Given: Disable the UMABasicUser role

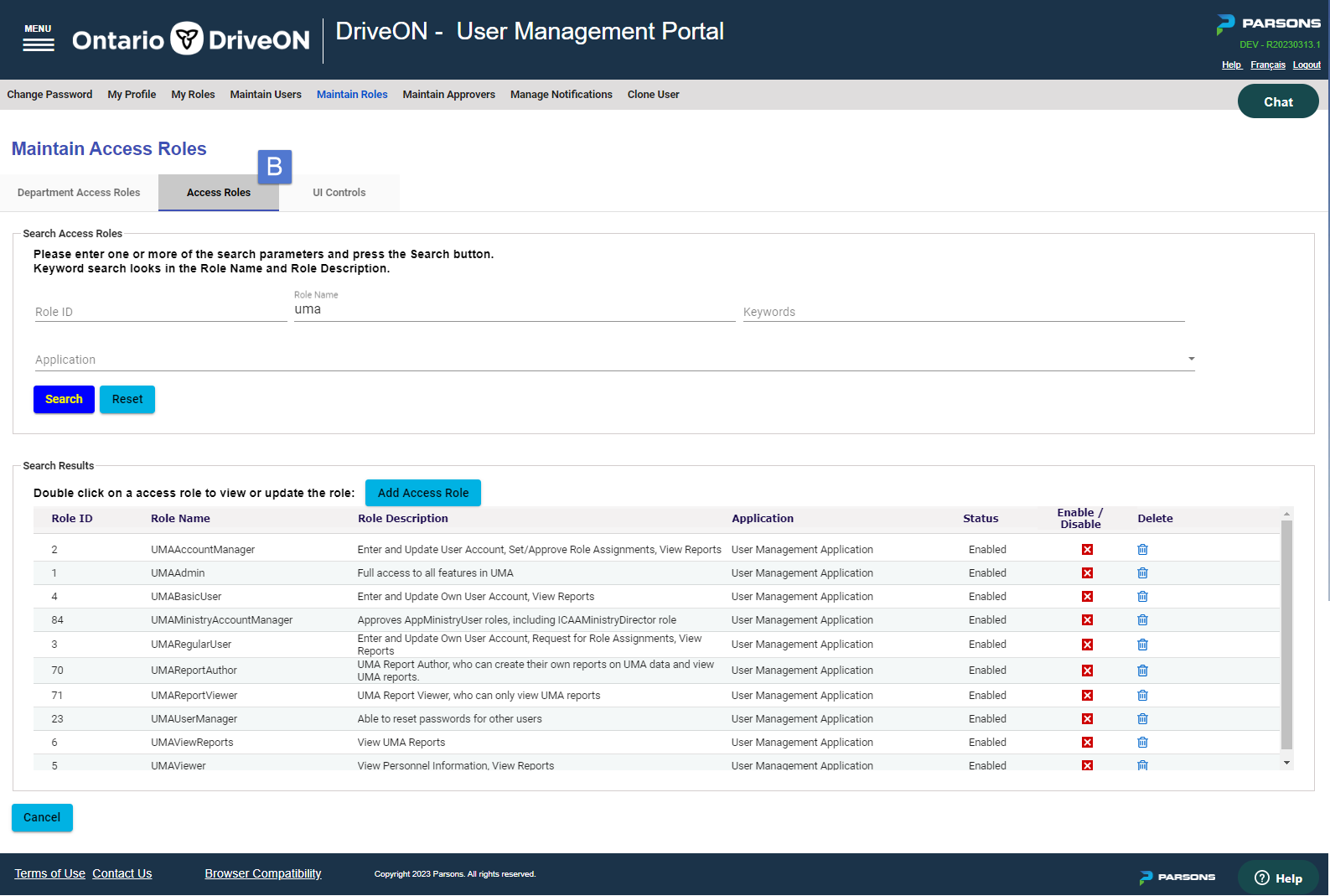Looking at the screenshot, I should coord(1087,597).
